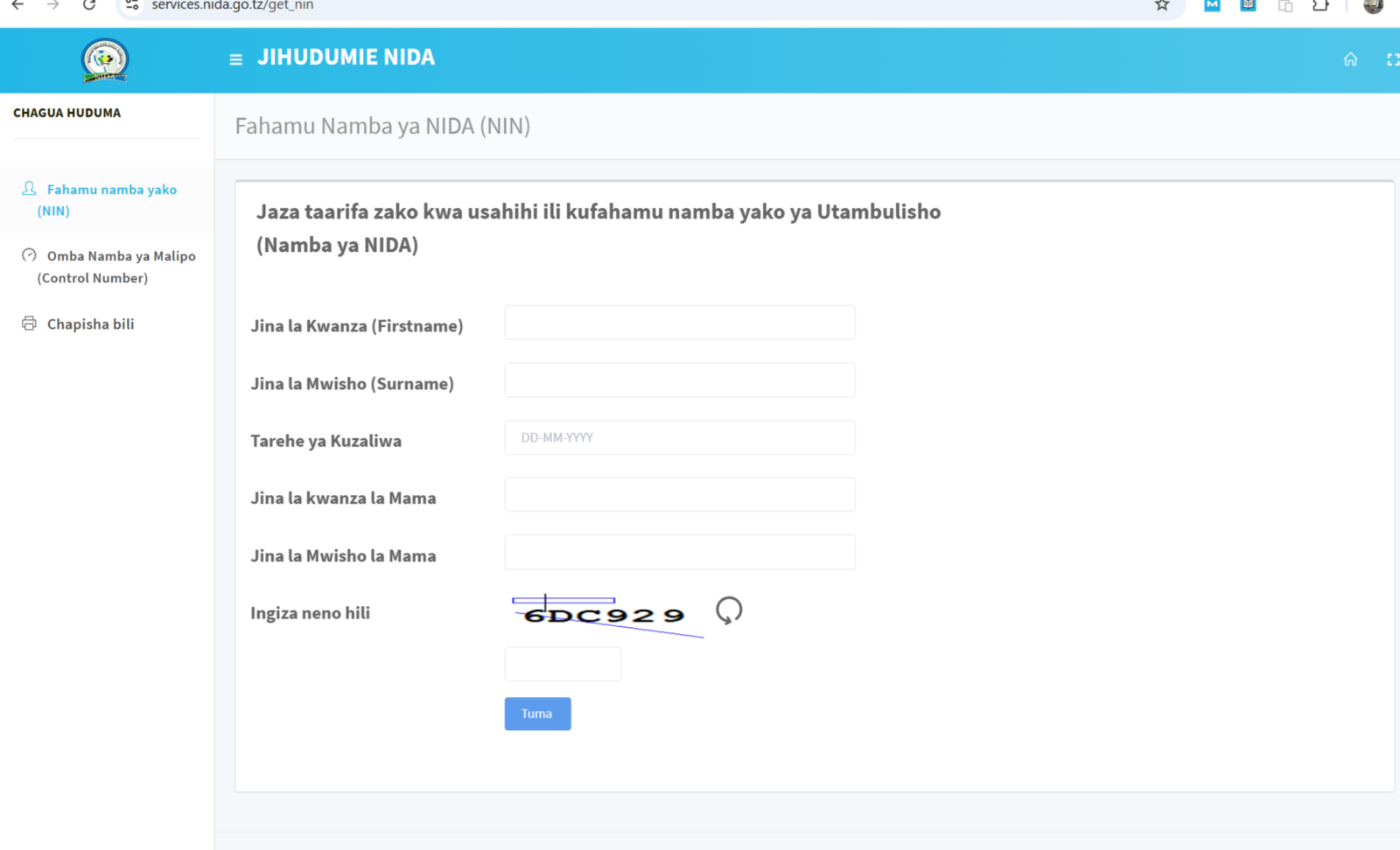Click the blue M extension icon
Viewport: 1400px width, 850px height.
[x=1212, y=5]
